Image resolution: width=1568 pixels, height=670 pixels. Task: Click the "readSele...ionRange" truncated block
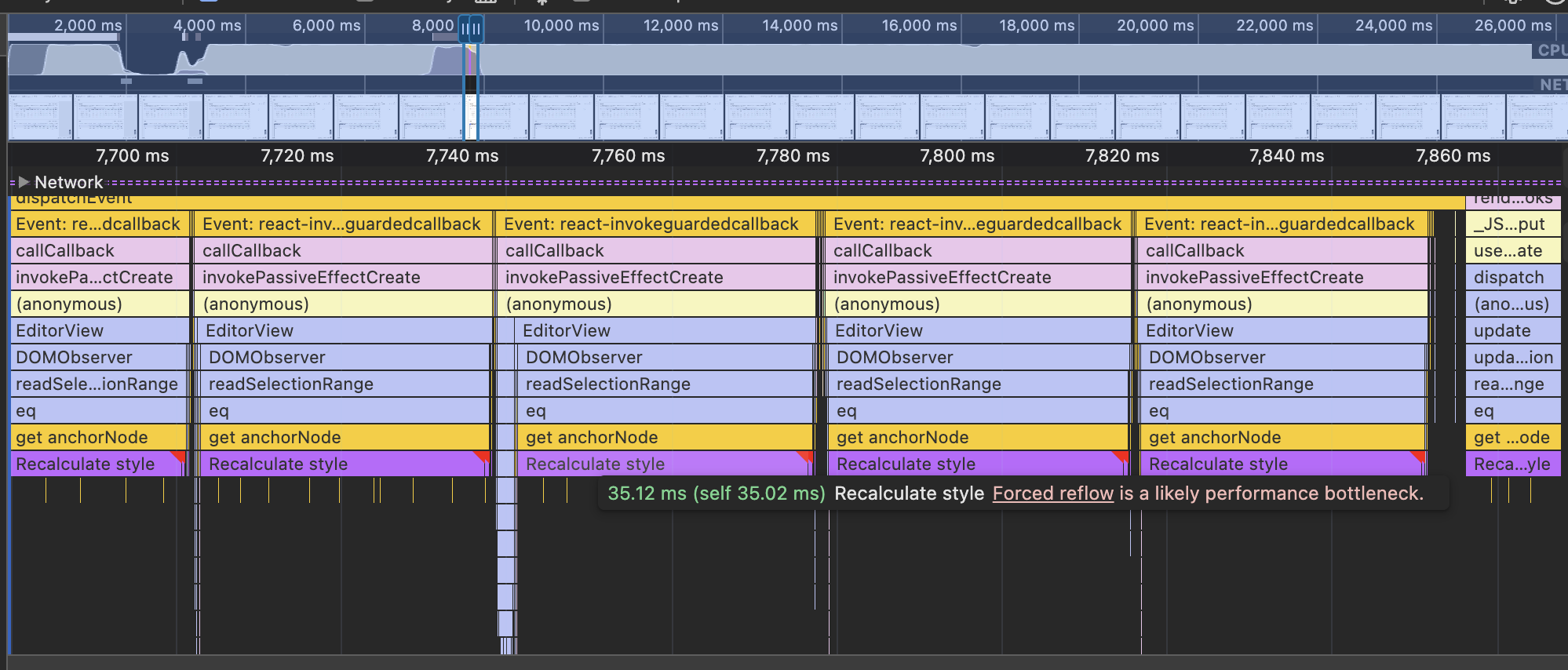[98, 384]
